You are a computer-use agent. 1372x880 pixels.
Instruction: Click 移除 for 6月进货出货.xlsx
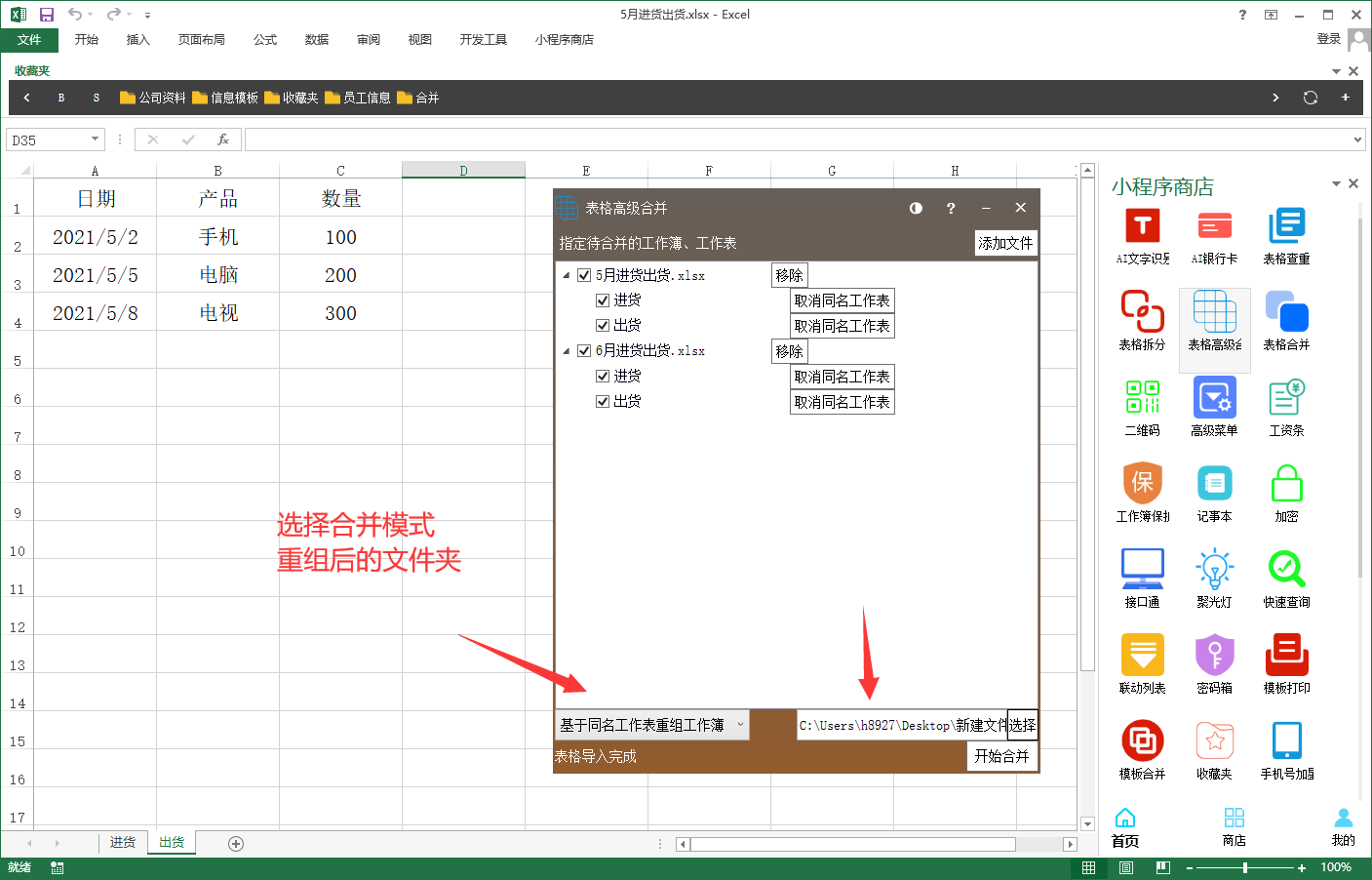(789, 351)
